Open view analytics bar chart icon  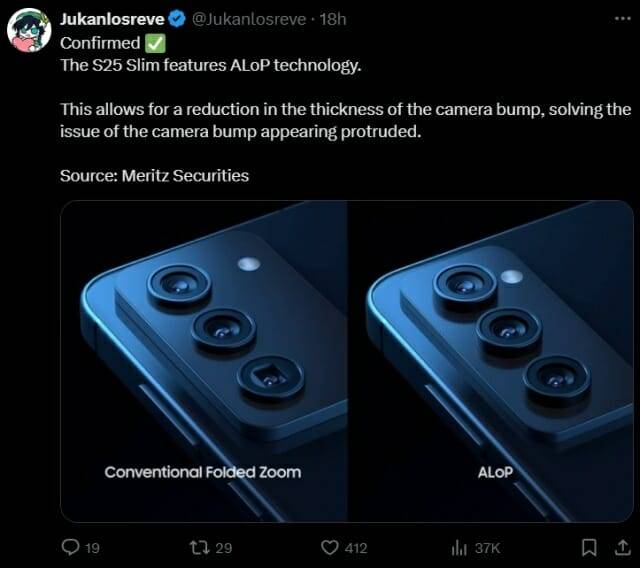coord(459,548)
